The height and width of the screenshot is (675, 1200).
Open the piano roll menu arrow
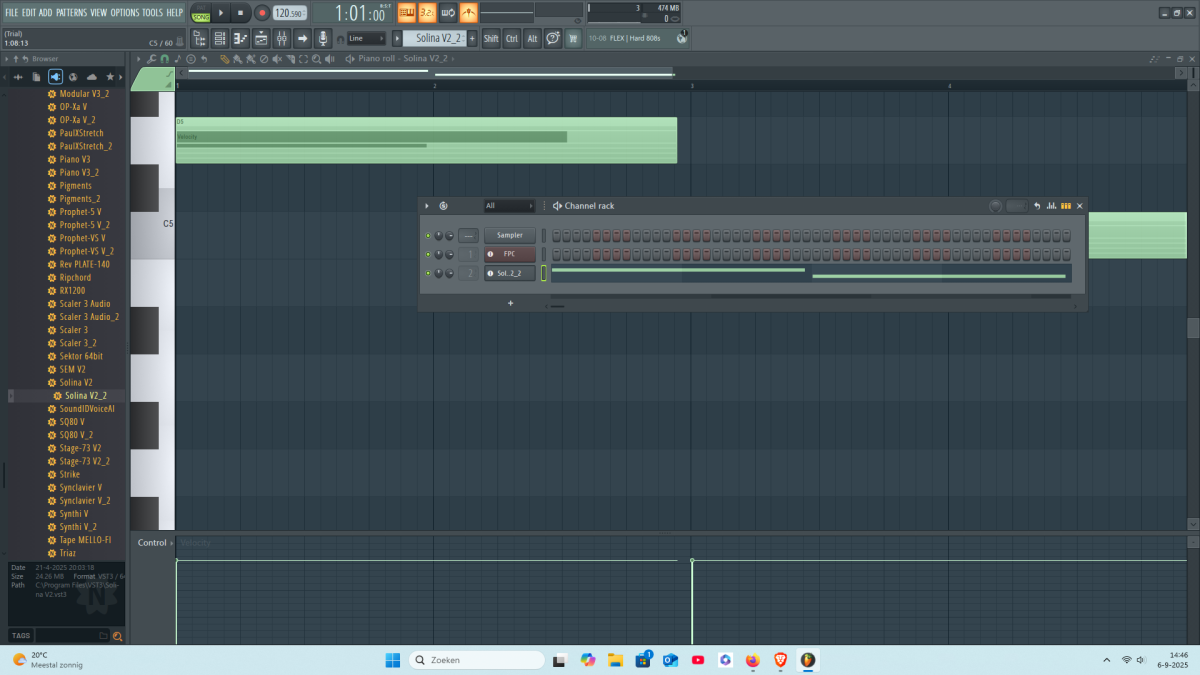coord(139,59)
